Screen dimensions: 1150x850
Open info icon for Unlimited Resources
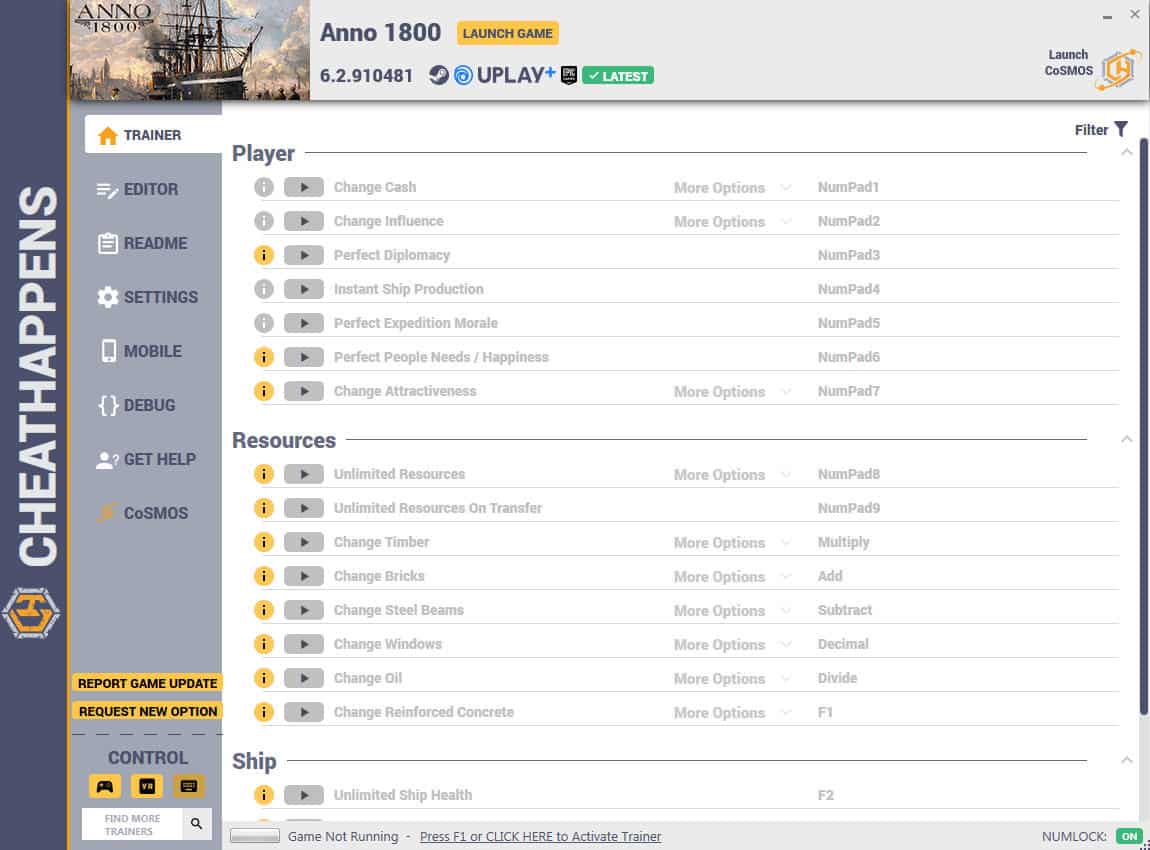264,474
